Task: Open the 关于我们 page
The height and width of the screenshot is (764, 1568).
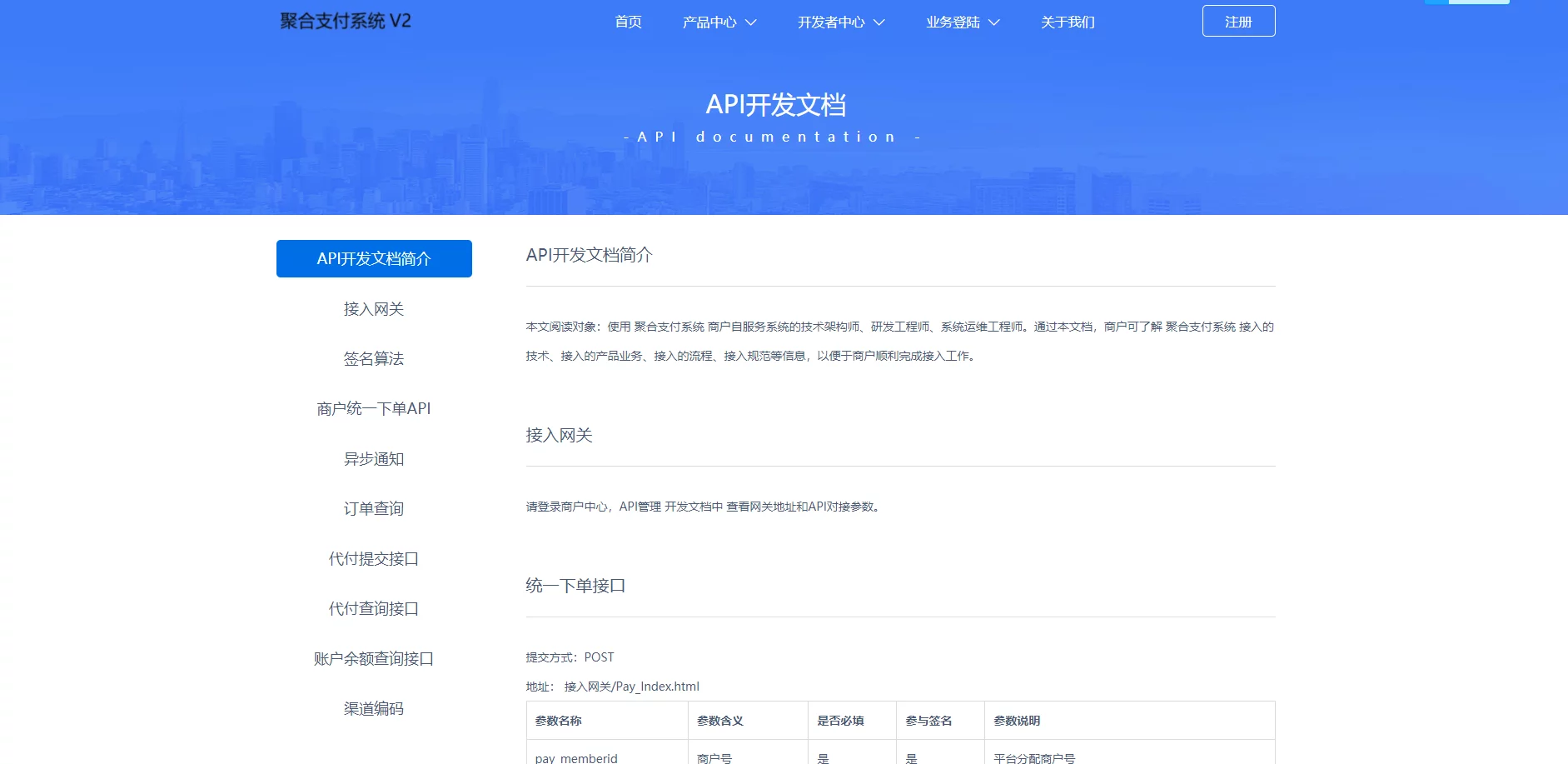Action: pos(1068,22)
